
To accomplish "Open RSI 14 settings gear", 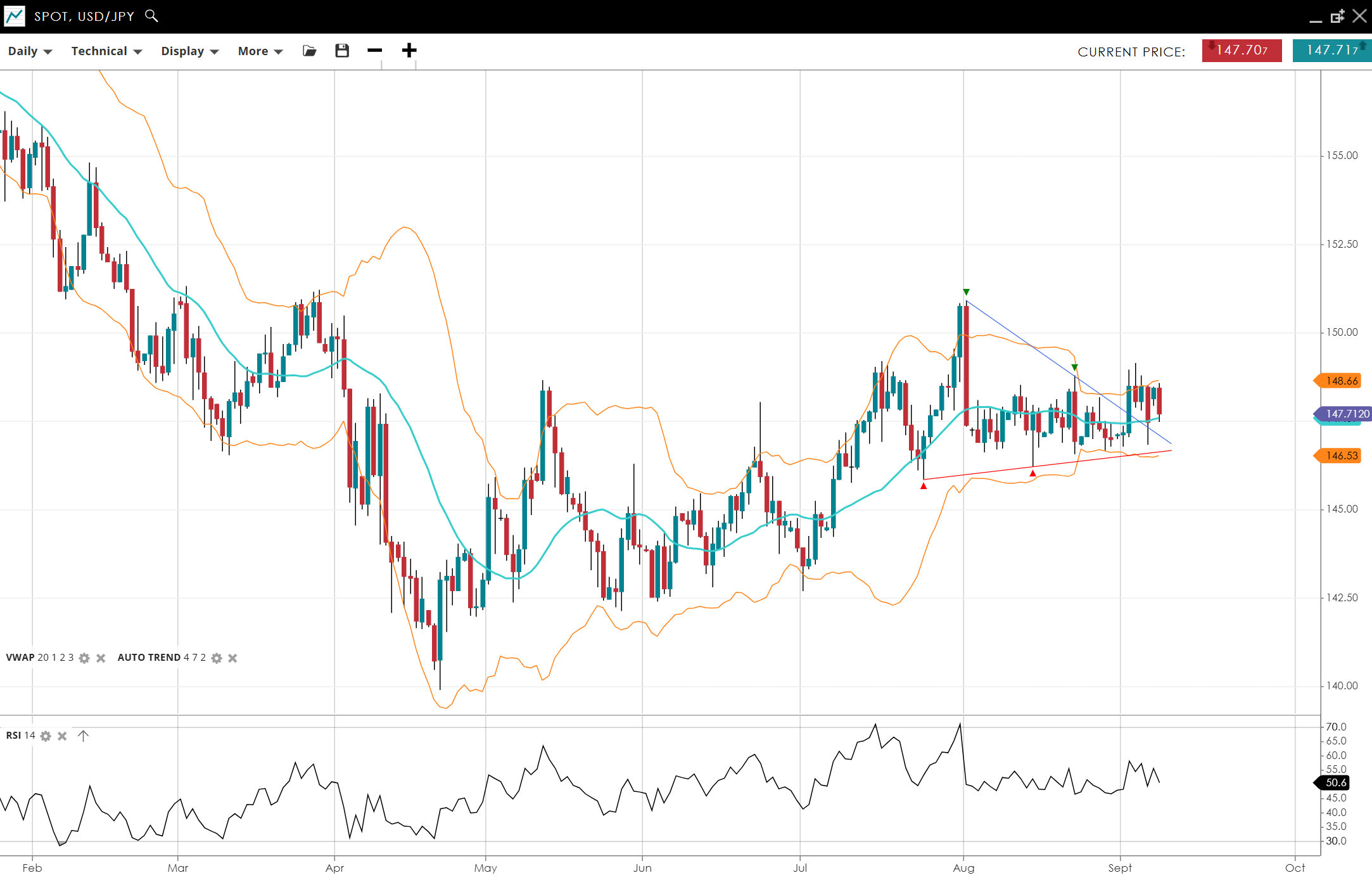I will [46, 736].
